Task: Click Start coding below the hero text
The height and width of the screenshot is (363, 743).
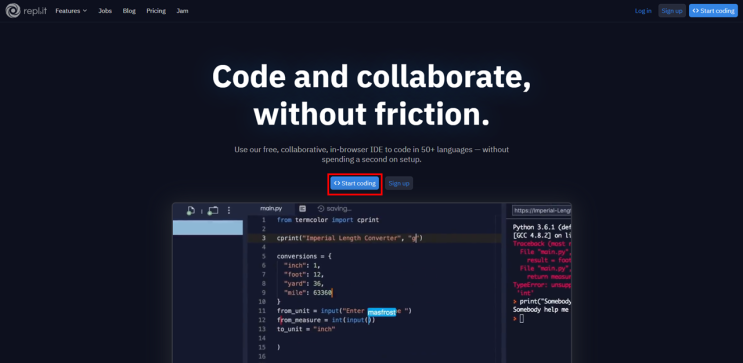Action: (354, 183)
